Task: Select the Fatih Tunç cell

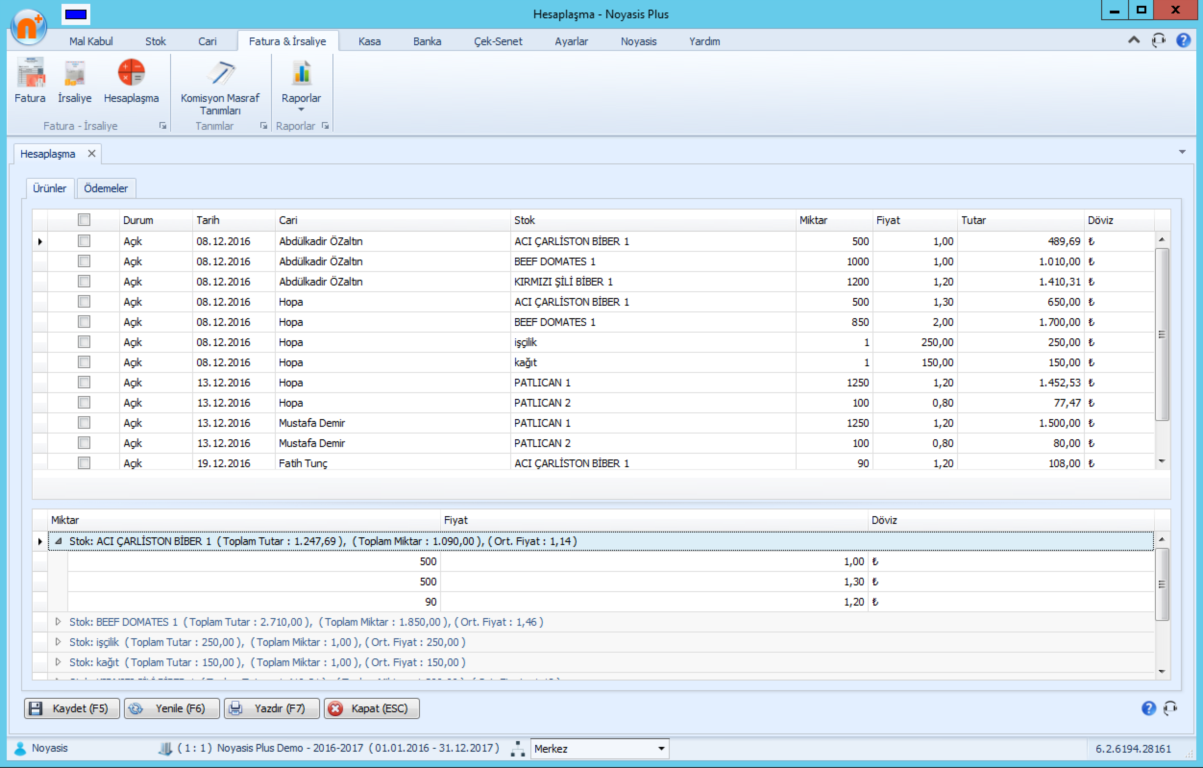Action: [392, 463]
